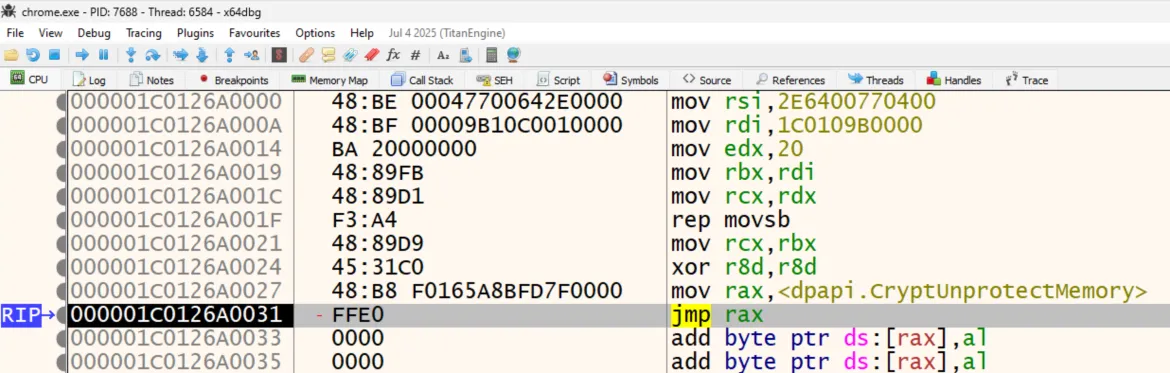Toggle breakpoint dot at address 000001C0126A000A

61,125
